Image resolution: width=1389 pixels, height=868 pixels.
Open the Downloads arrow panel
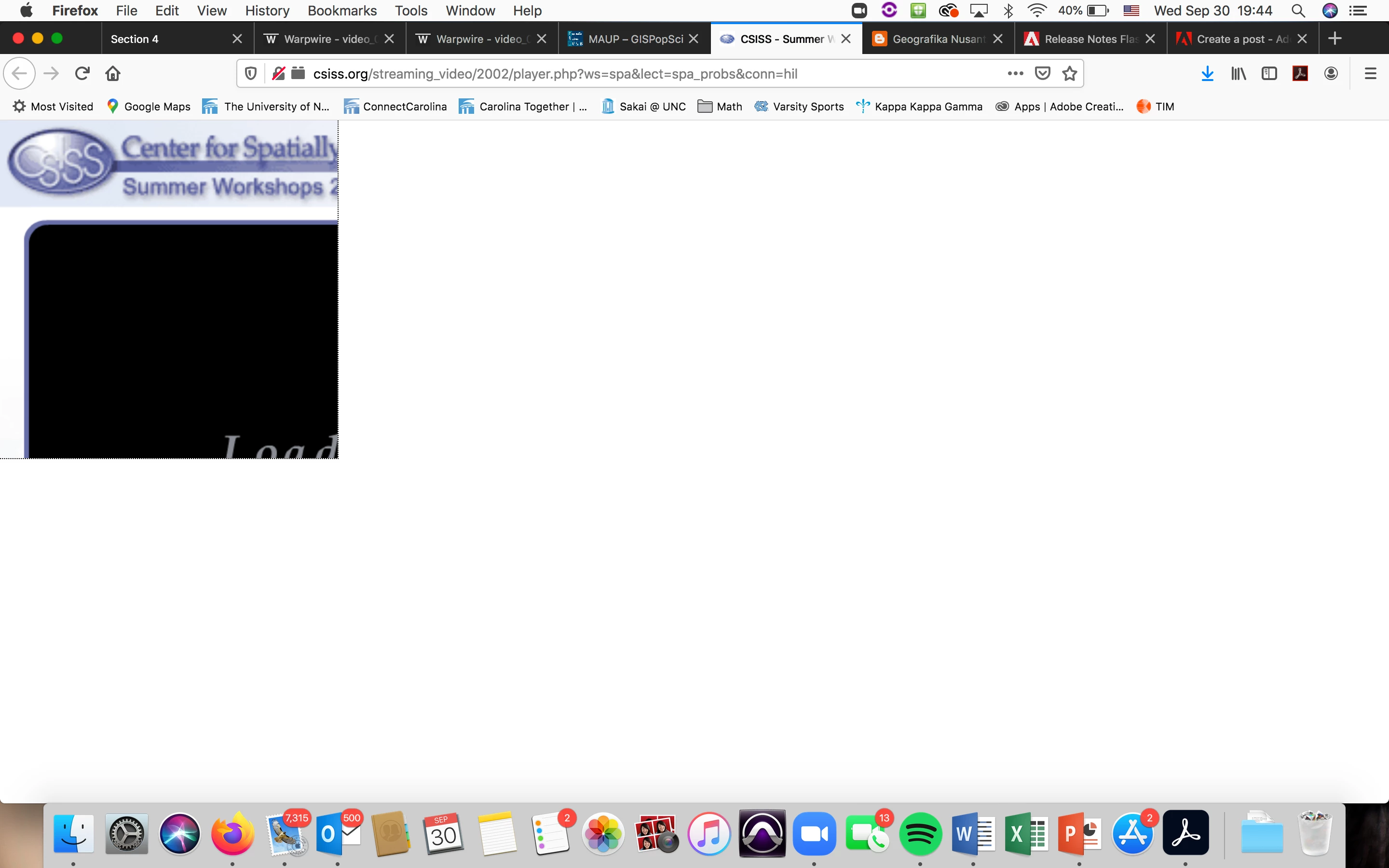[1207, 73]
